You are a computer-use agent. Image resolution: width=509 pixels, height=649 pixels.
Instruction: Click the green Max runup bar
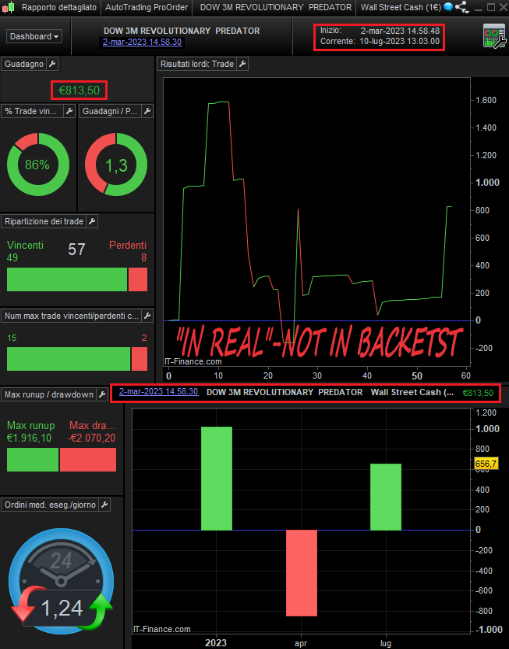click(x=33, y=459)
